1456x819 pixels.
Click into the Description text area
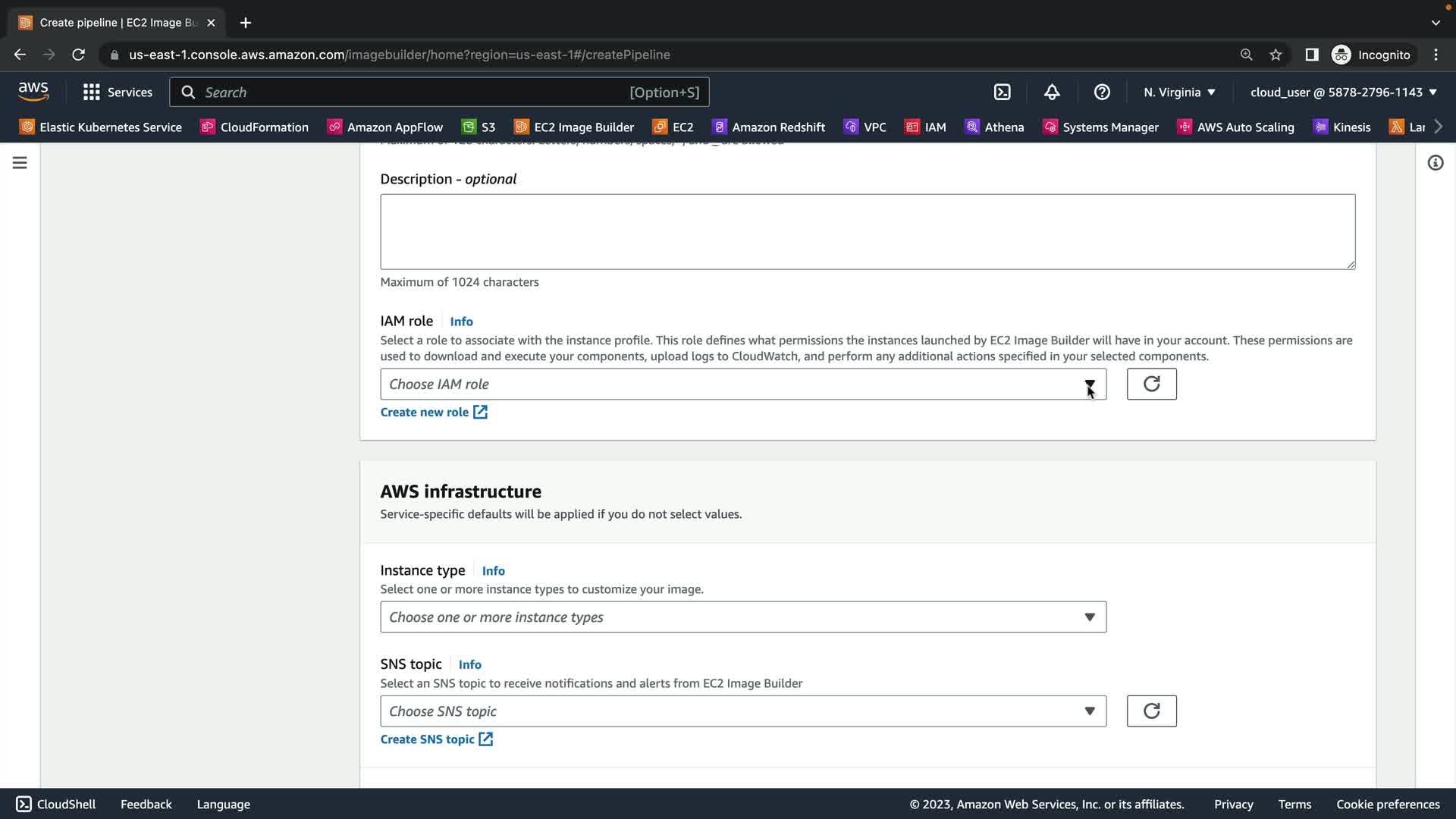[867, 231]
